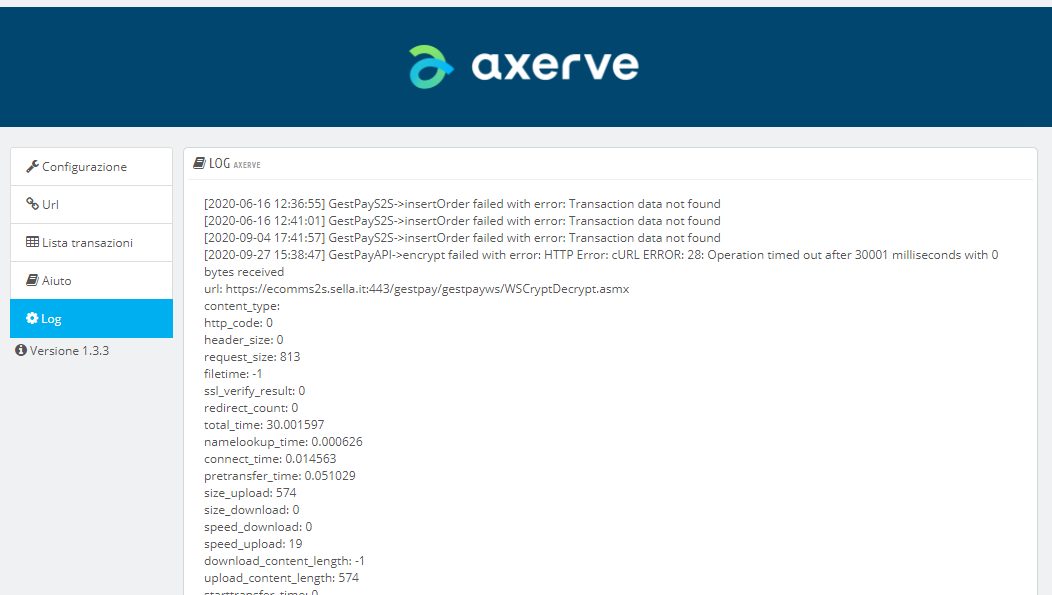Screen dimensions: 1052x595
Task: Click the 'bytes received' continuation line
Action: (x=244, y=272)
